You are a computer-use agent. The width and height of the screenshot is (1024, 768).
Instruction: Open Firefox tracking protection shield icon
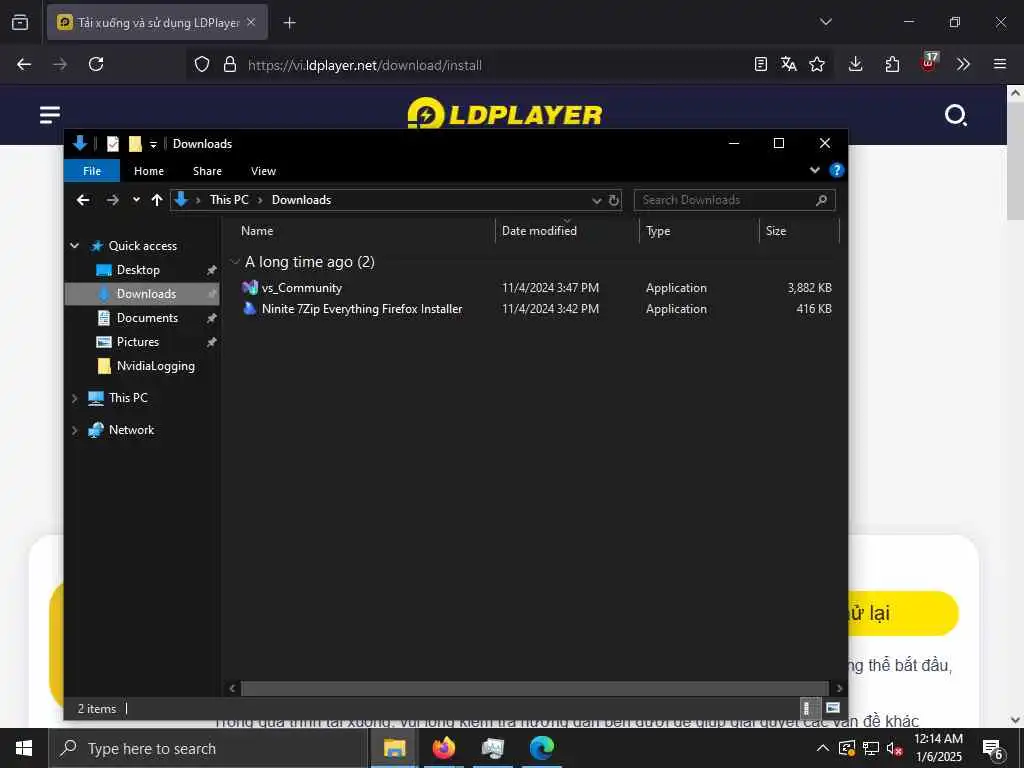(202, 64)
